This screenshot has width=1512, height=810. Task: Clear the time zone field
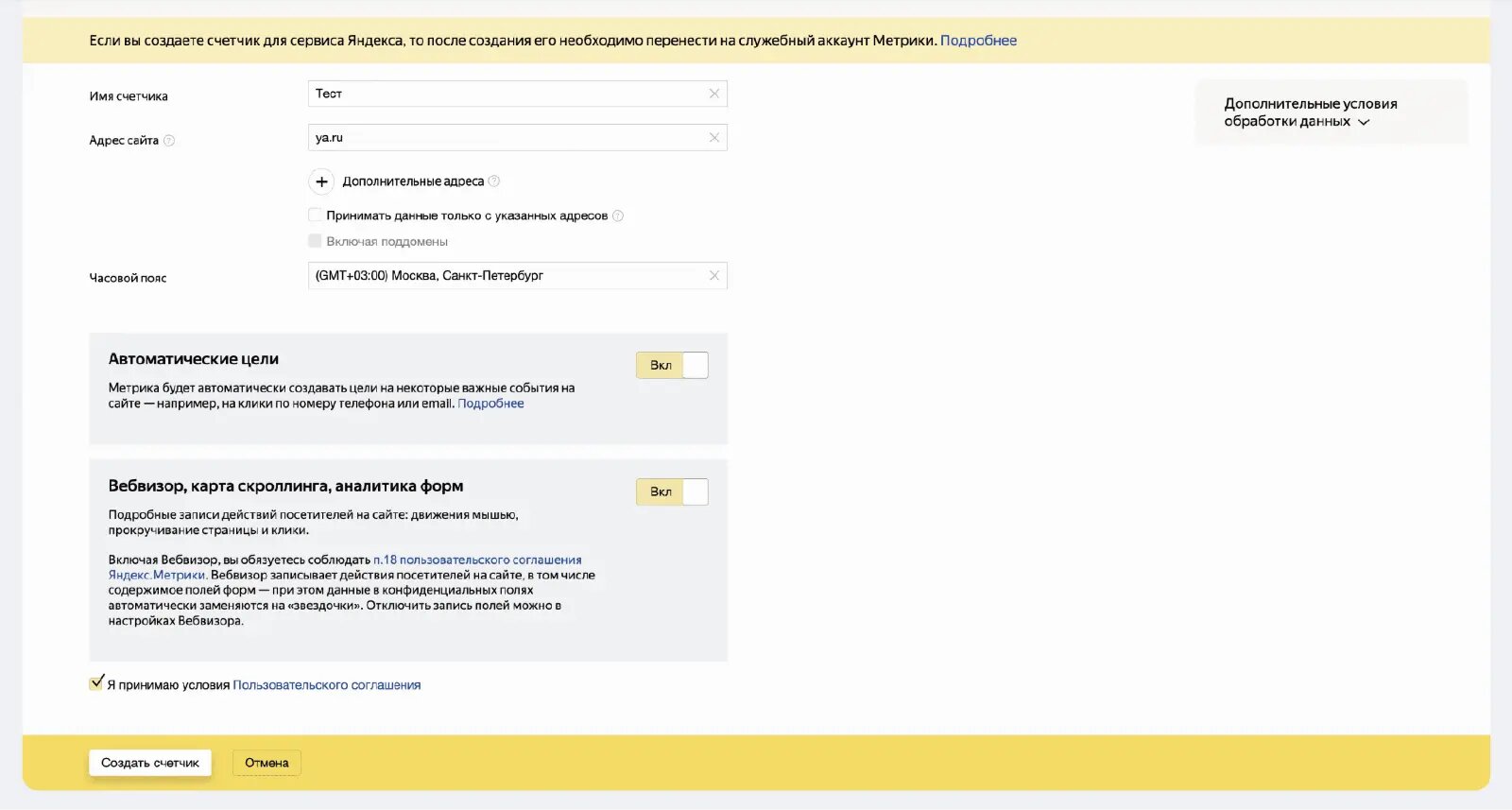click(713, 276)
